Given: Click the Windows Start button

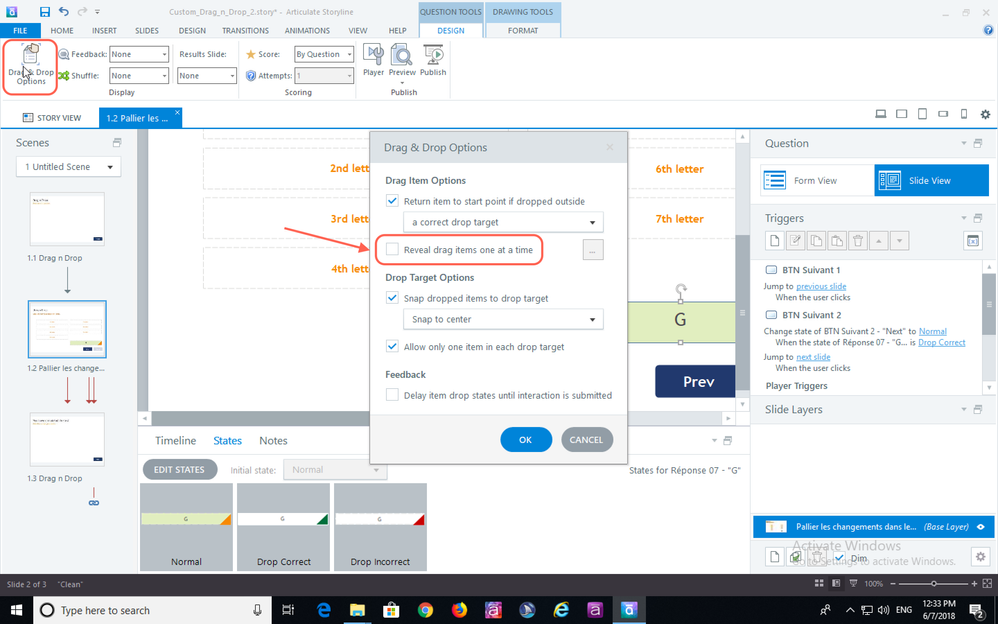Looking at the screenshot, I should (15, 610).
